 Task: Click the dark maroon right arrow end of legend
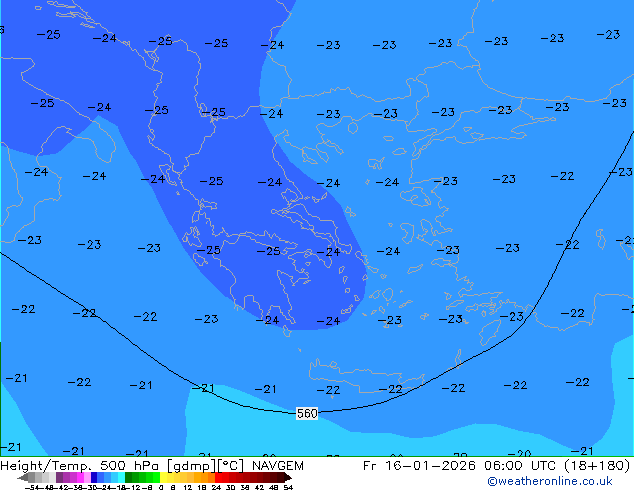pyautogui.click(x=287, y=477)
